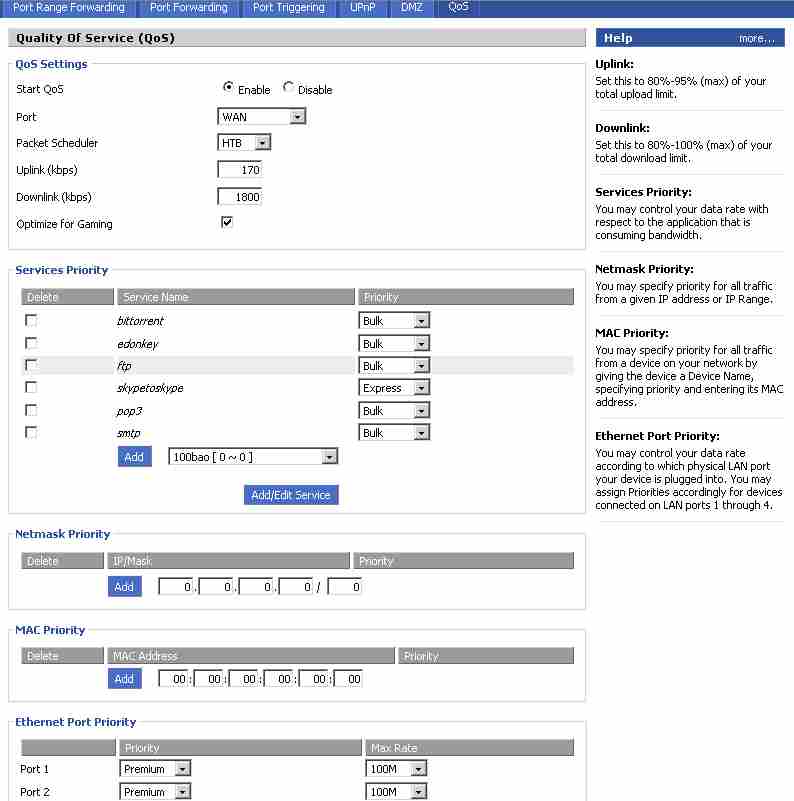The width and height of the screenshot is (794, 801).
Task: Open bittorrent priority dropdown
Action: [x=394, y=321]
